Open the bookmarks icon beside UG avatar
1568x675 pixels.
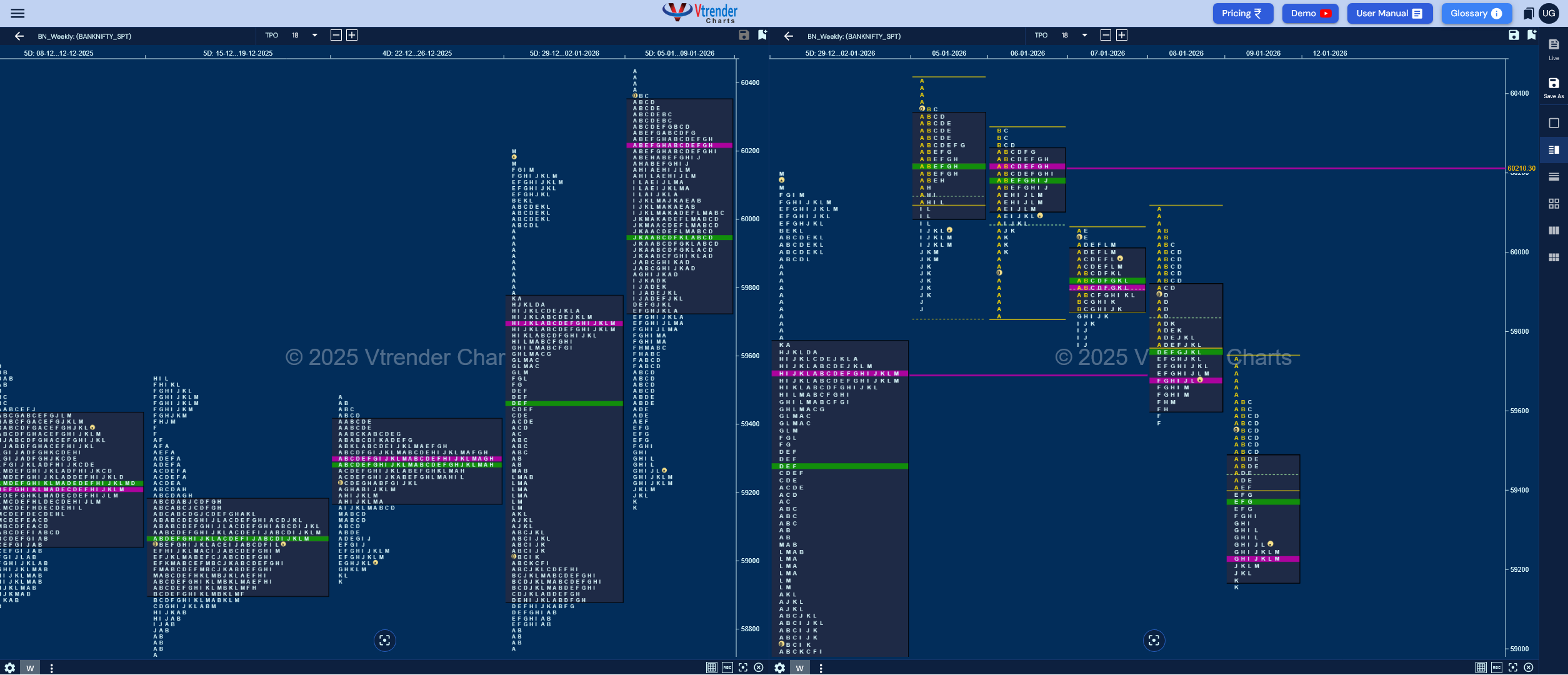(x=1529, y=13)
